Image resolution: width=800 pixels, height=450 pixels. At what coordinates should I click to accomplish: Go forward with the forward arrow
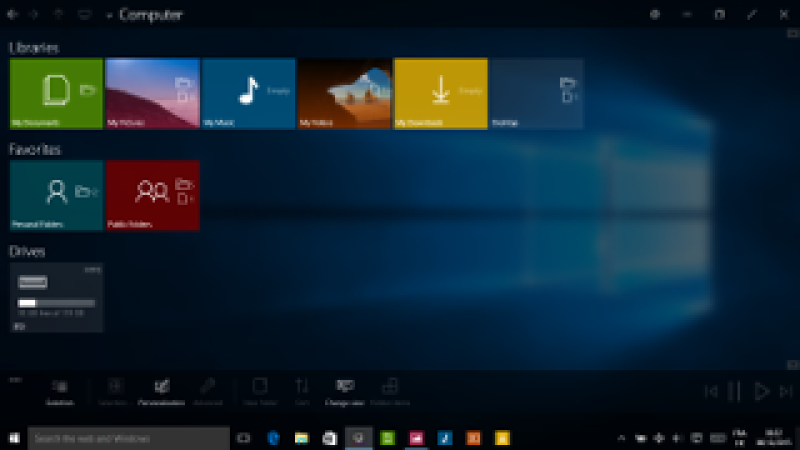pos(35,15)
